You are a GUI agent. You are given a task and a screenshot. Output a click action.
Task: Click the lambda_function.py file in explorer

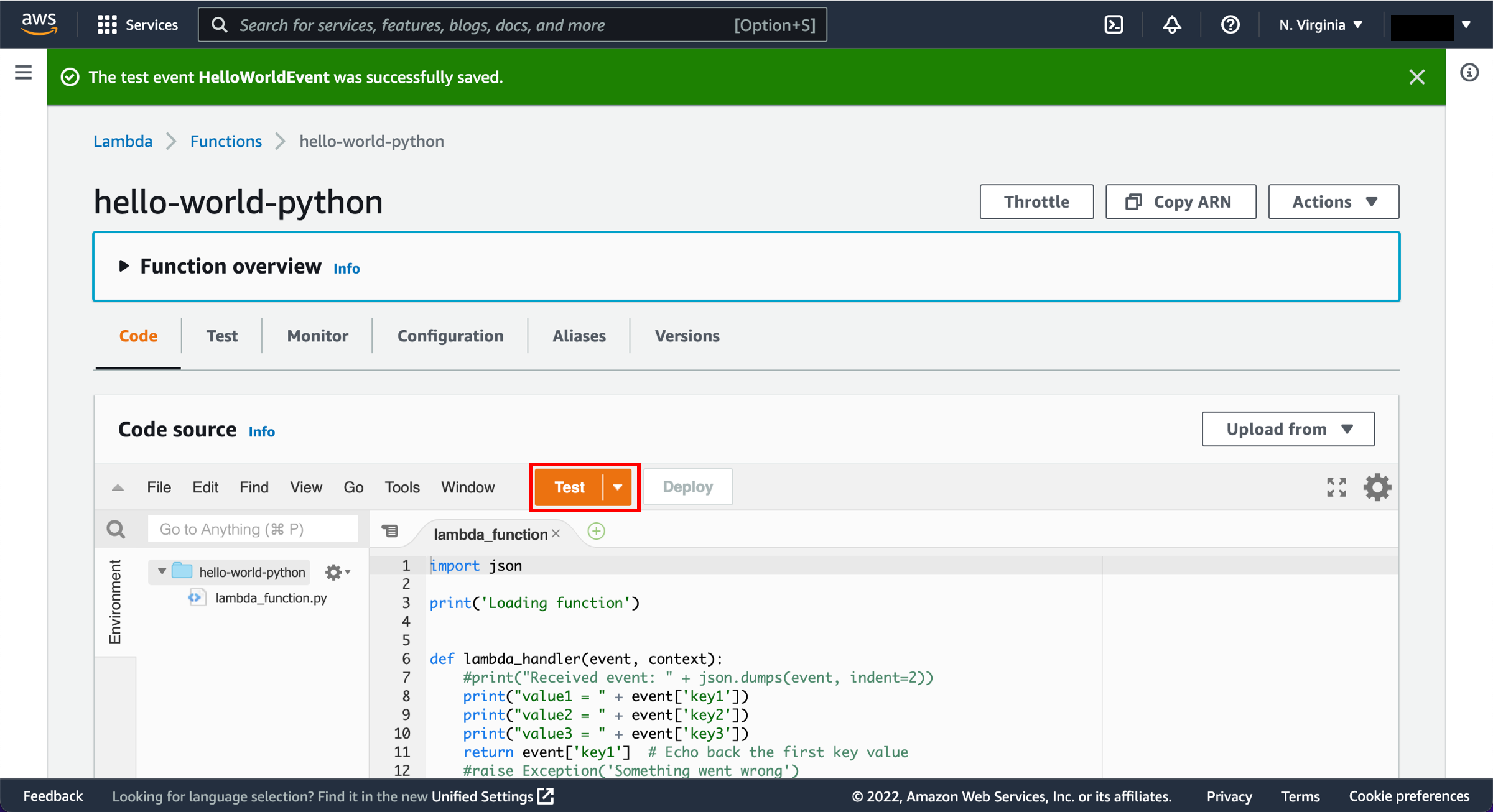270,597
